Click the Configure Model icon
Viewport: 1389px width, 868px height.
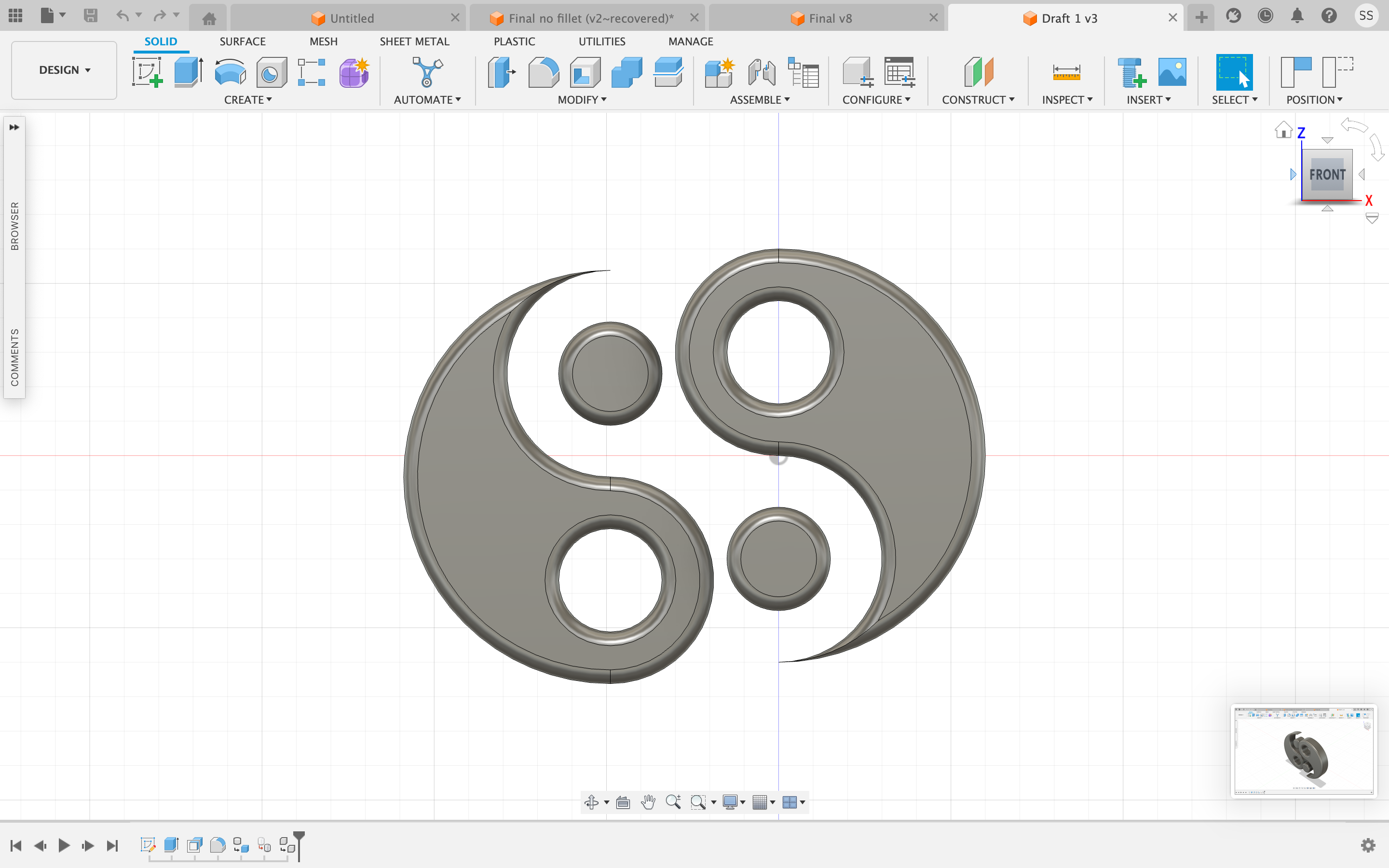click(x=858, y=72)
